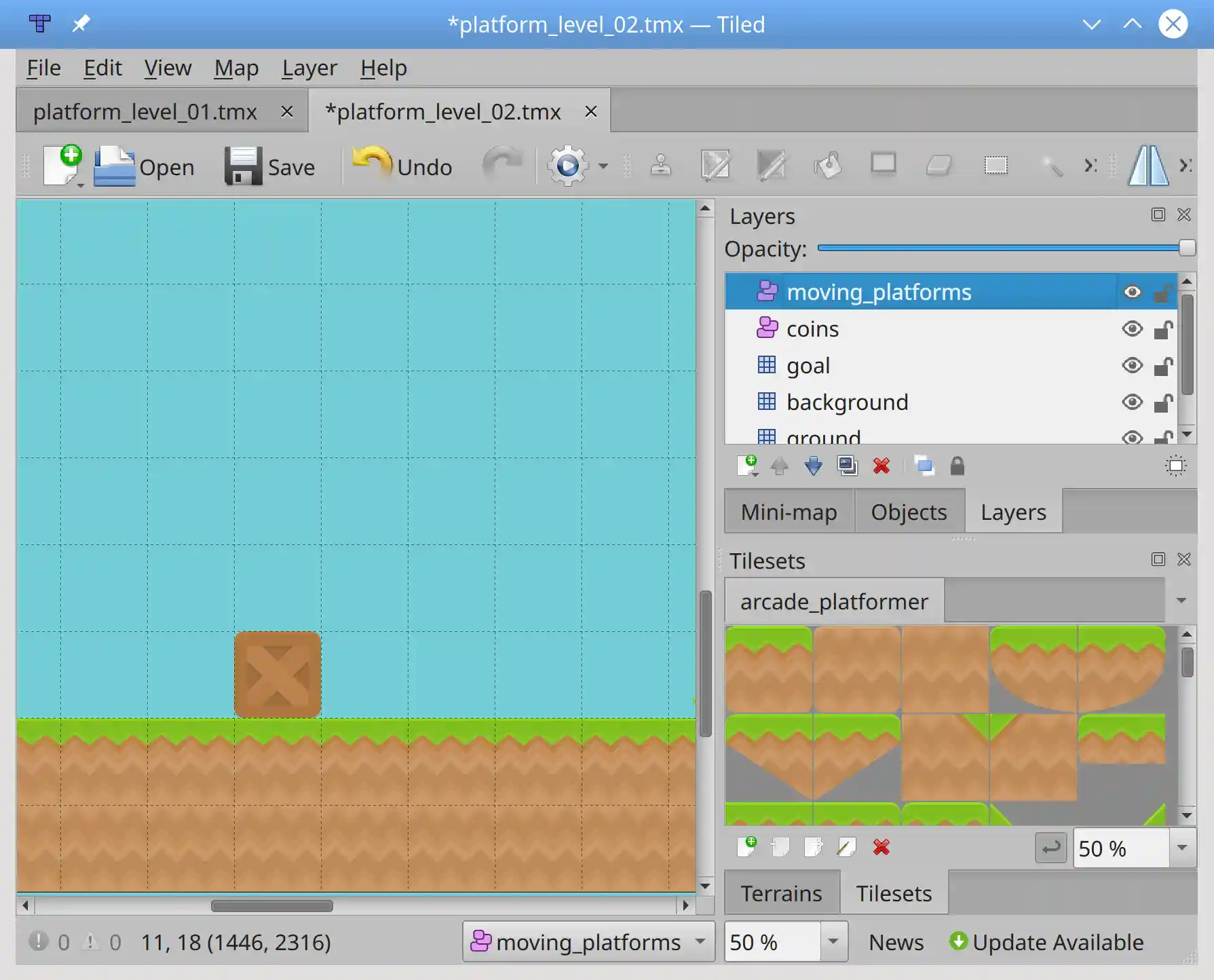Duplicate the current layer
The image size is (1214, 980).
click(848, 466)
